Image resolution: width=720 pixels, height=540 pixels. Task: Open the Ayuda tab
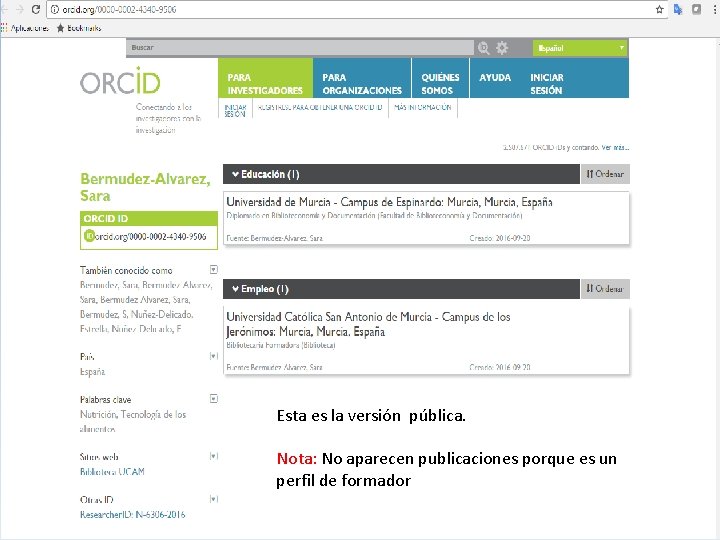point(495,78)
